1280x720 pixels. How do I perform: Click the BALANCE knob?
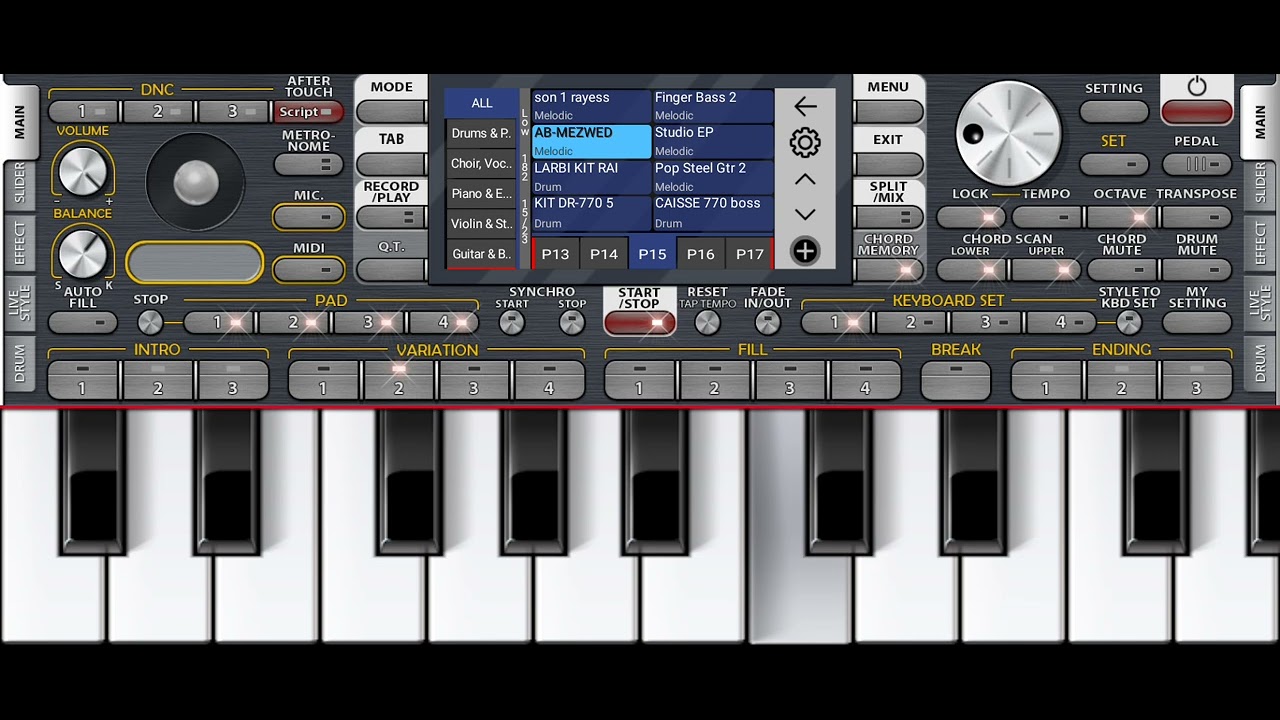83,253
